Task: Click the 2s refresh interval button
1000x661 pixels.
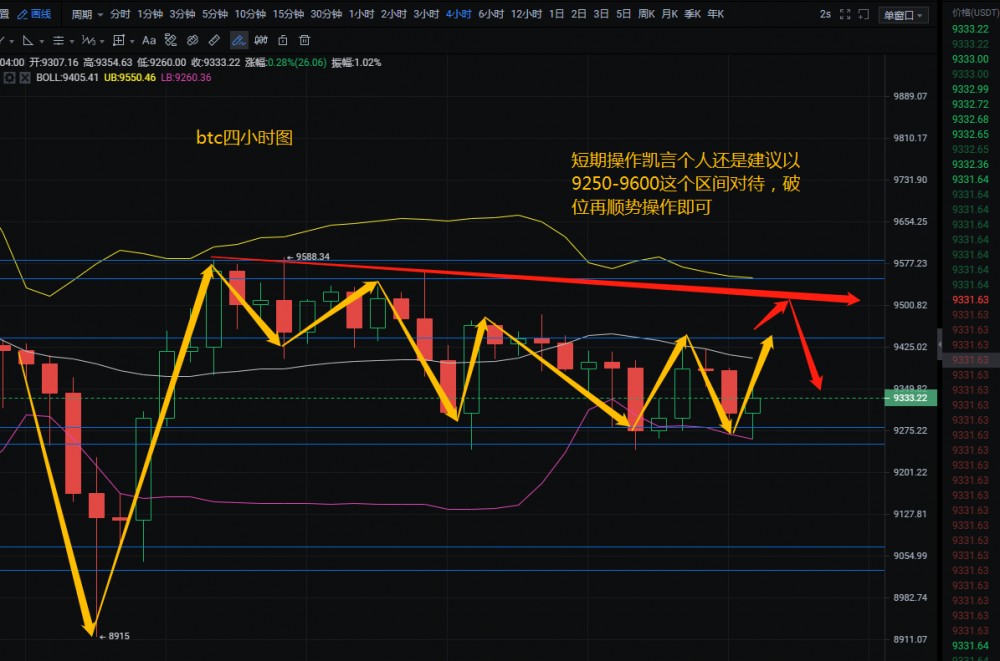Action: [825, 15]
